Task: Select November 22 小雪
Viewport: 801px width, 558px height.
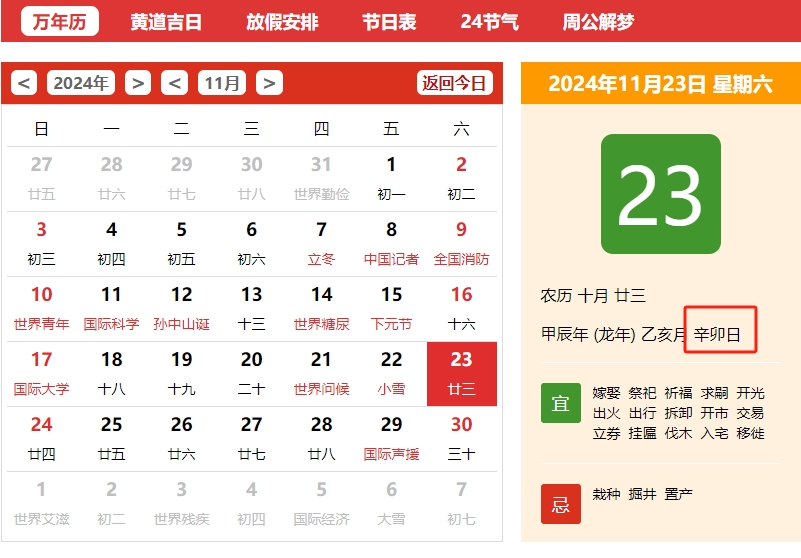Action: click(x=391, y=374)
